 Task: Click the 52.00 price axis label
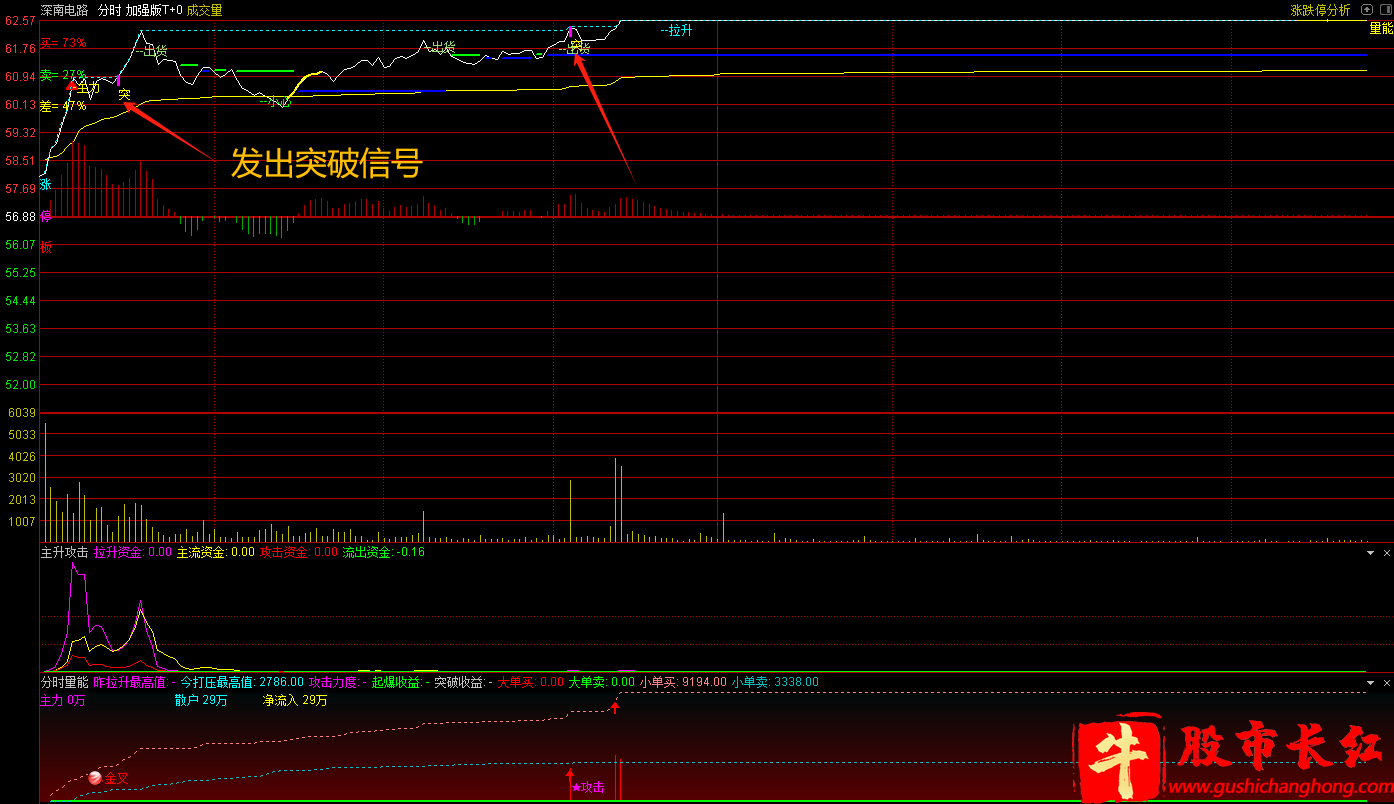coord(20,384)
